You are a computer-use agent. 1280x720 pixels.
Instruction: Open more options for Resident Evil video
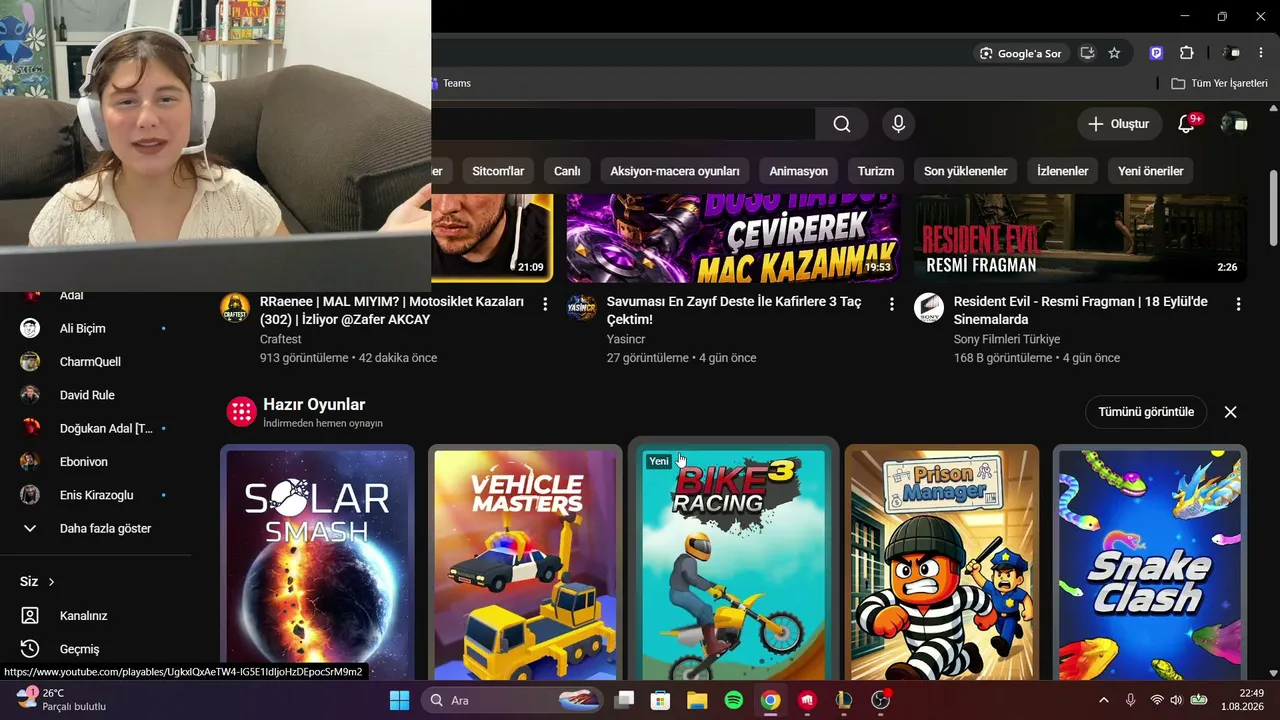click(x=1238, y=304)
